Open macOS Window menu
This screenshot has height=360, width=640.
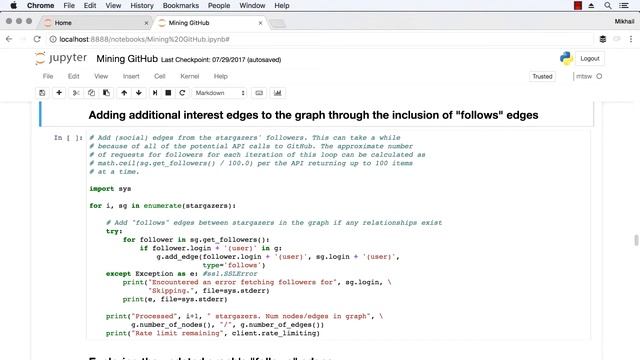252,6
